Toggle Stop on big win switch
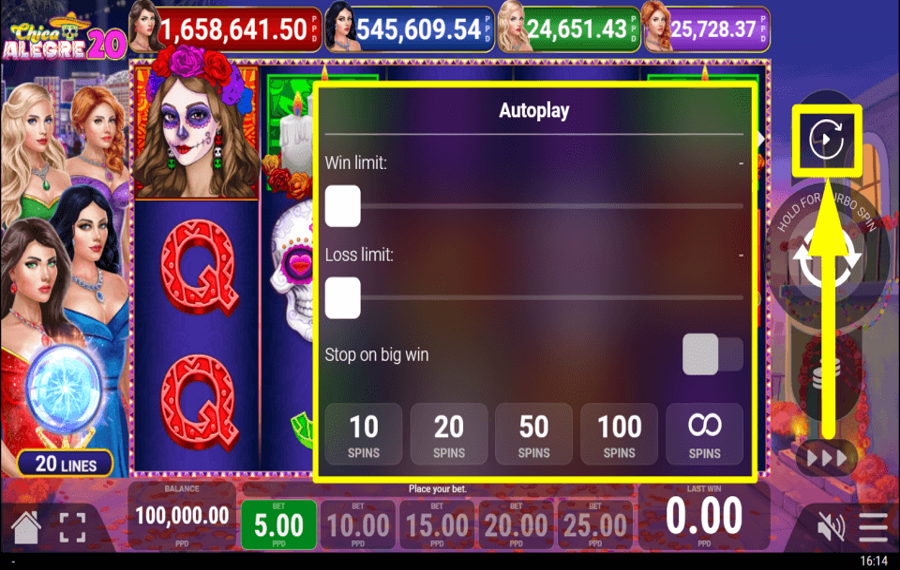 [712, 355]
